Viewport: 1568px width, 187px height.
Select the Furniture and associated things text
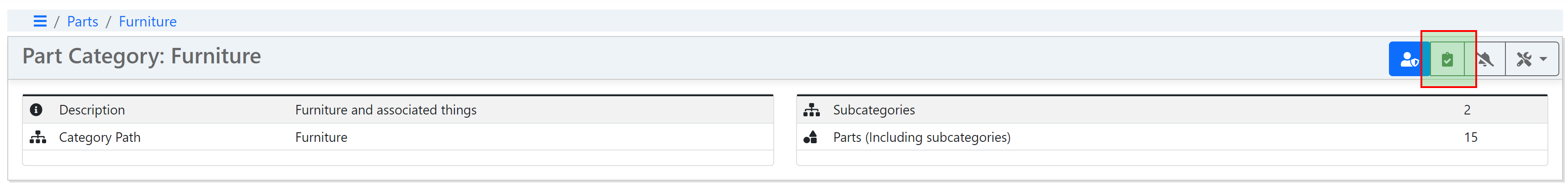click(x=386, y=110)
